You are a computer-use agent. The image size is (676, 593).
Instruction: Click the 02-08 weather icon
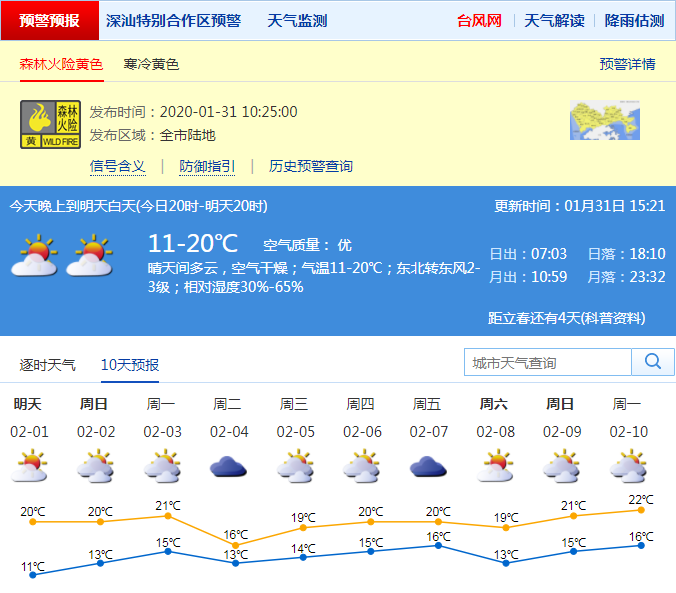[494, 466]
